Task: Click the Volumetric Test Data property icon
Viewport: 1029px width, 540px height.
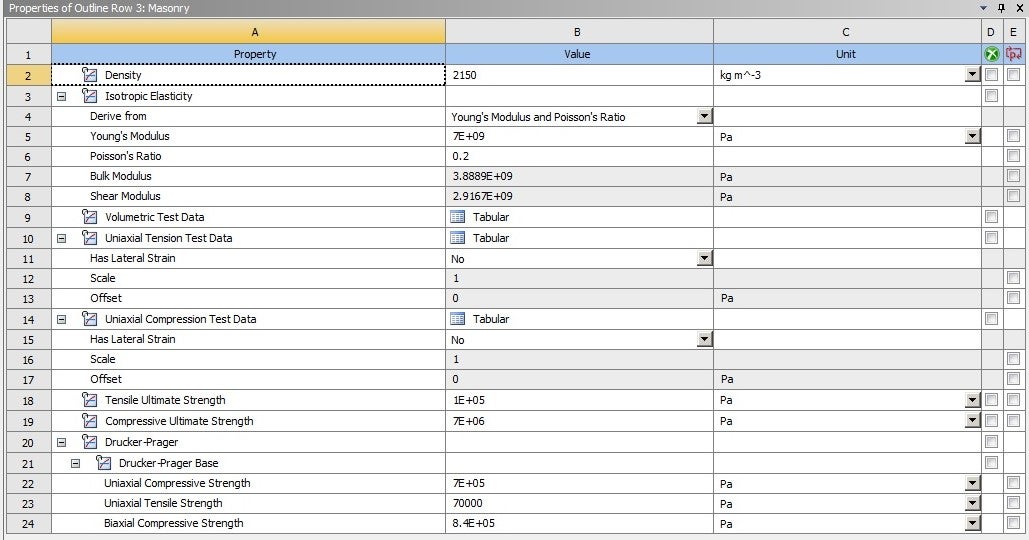Action: pyautogui.click(x=89, y=217)
